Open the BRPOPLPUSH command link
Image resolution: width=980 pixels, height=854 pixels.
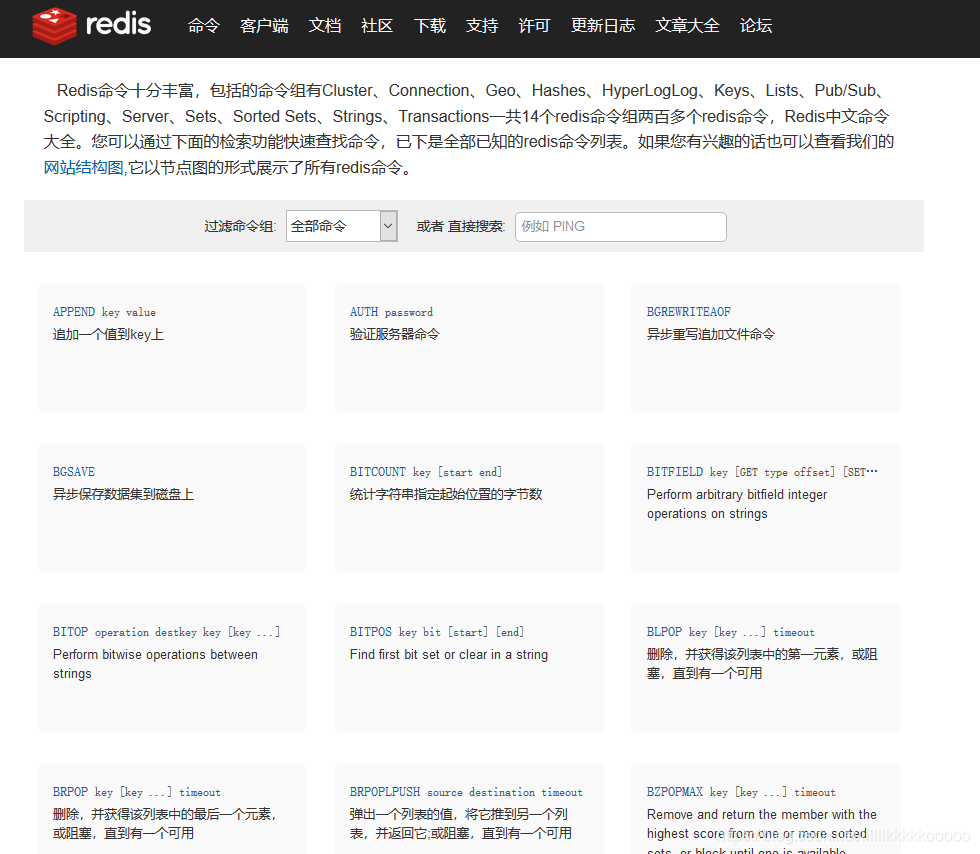[x=385, y=792]
